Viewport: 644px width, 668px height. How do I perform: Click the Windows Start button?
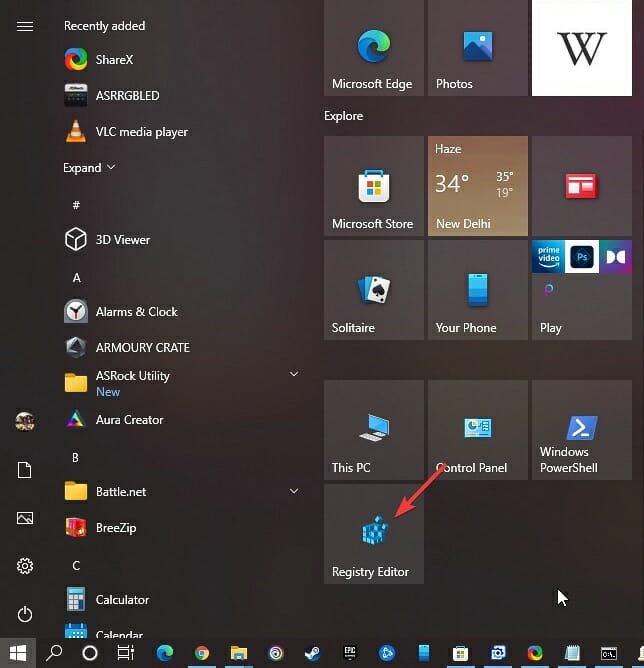coord(17,653)
